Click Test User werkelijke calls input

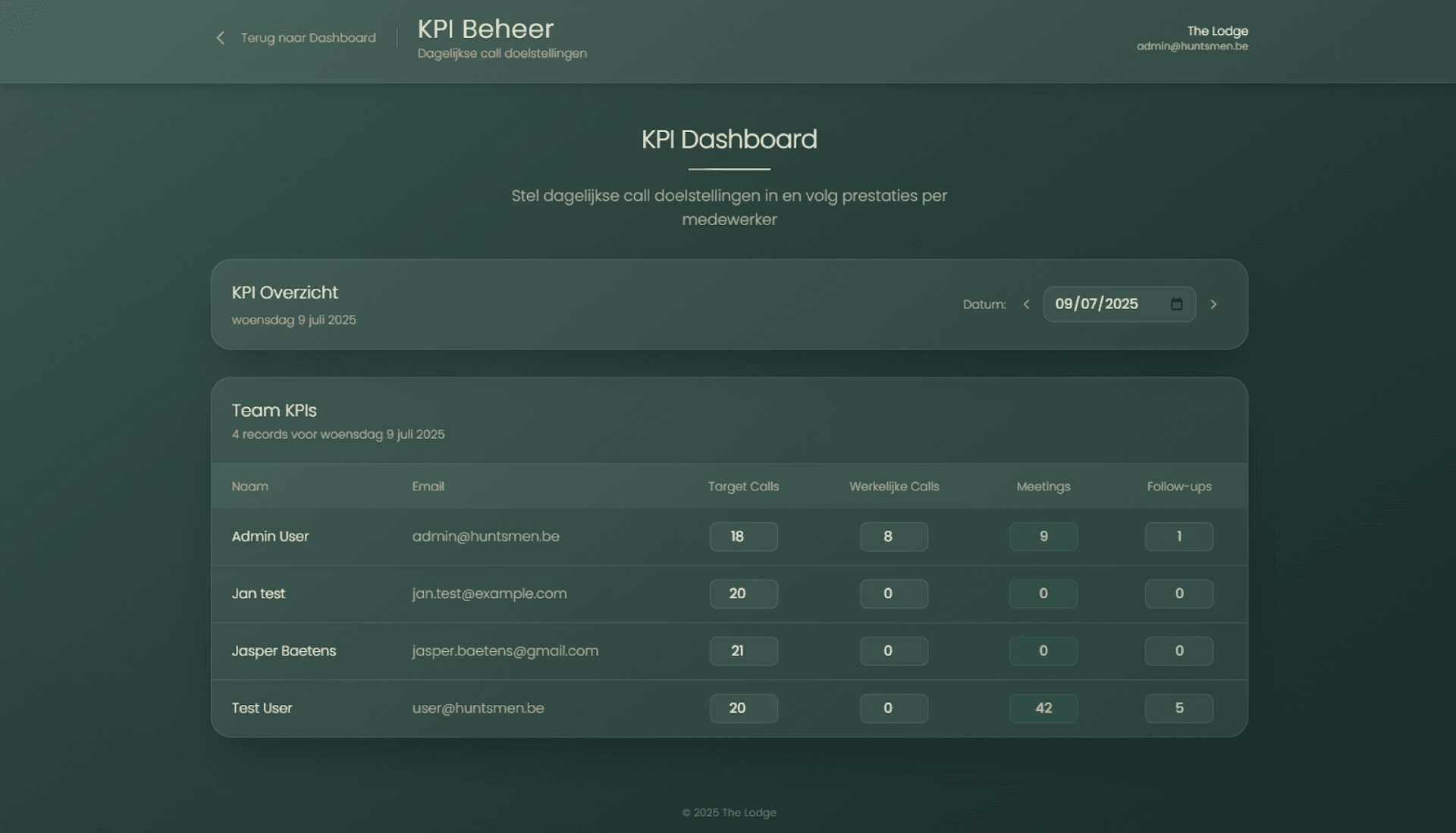[x=893, y=708]
